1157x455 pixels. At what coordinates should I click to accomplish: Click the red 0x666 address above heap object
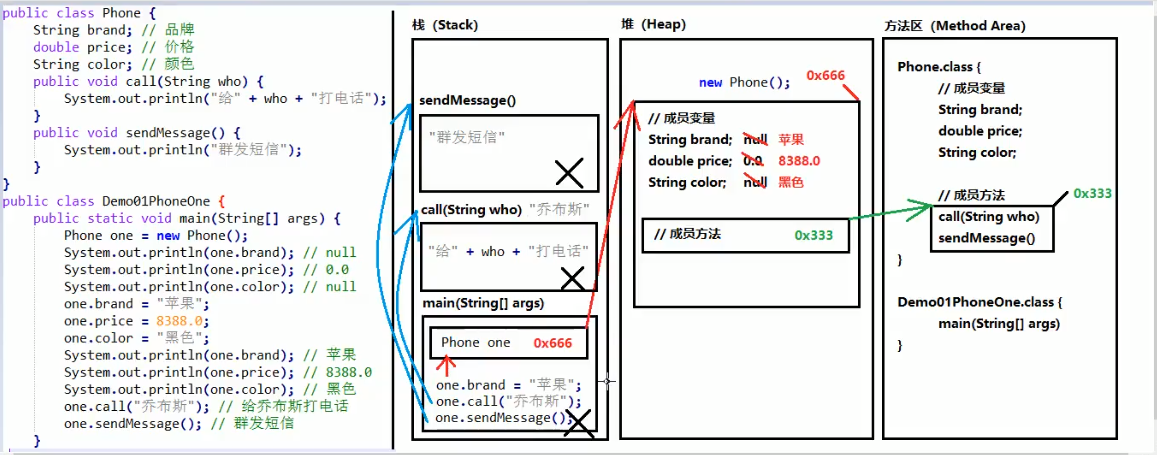click(x=825, y=75)
